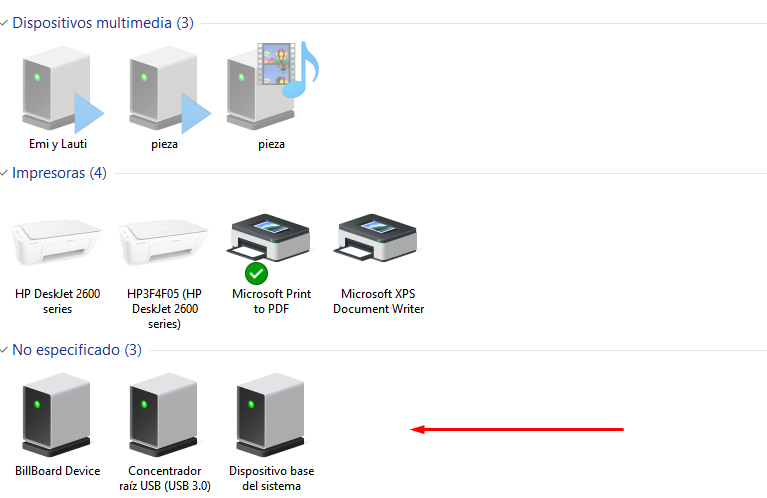The height and width of the screenshot is (498, 767).
Task: Select the pieza device icon with play arrow
Action: pyautogui.click(x=169, y=90)
